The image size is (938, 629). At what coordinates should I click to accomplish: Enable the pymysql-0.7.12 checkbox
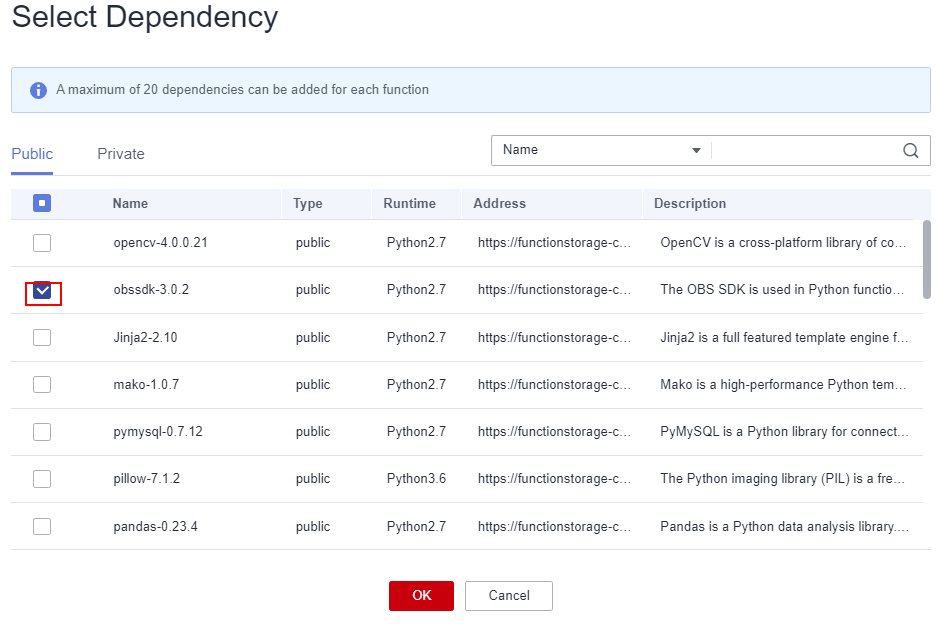42,431
